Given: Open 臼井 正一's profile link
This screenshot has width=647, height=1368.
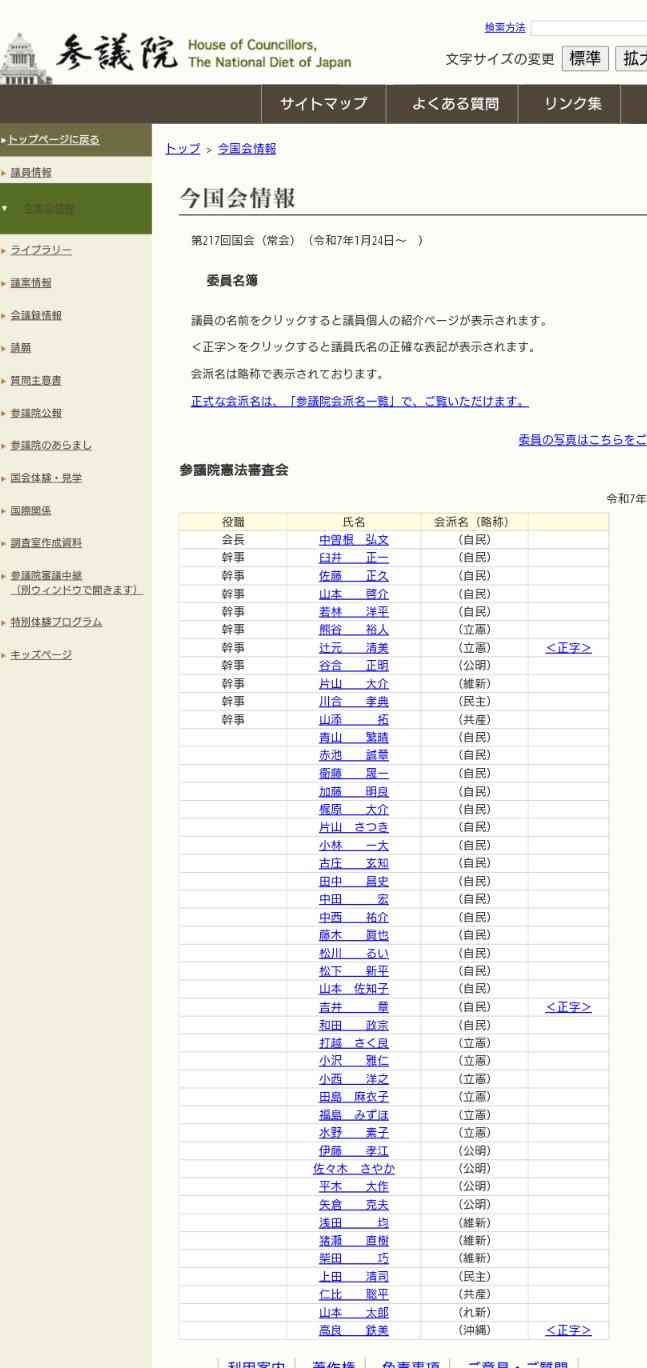Looking at the screenshot, I should pos(353,558).
